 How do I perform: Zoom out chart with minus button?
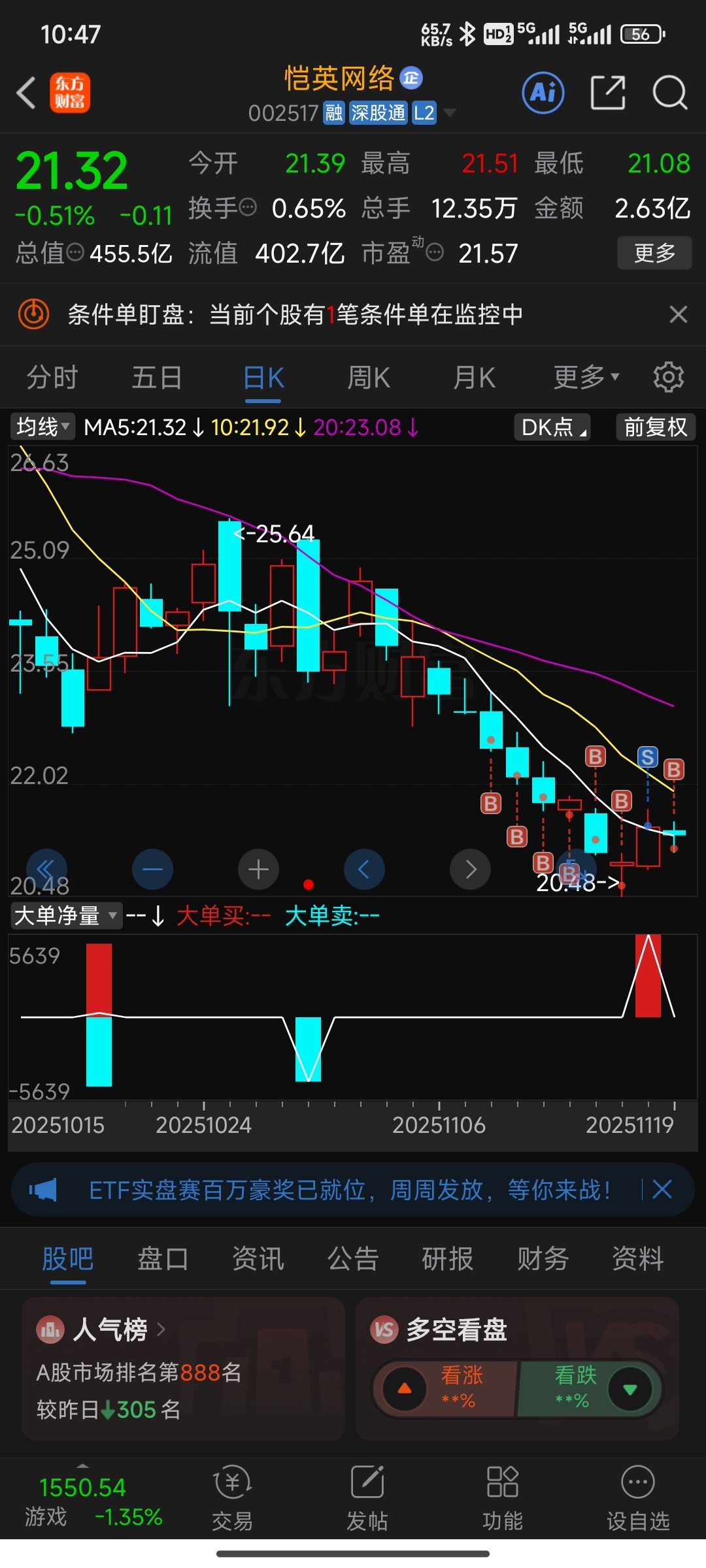pyautogui.click(x=152, y=869)
